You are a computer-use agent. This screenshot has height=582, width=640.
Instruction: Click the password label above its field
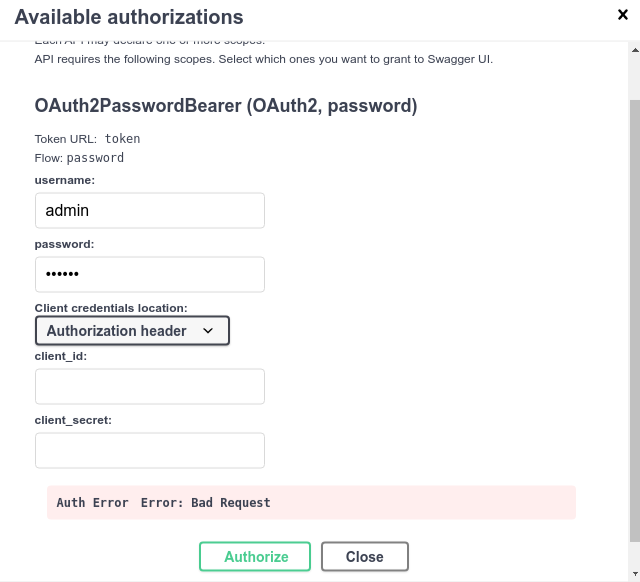[x=65, y=244]
